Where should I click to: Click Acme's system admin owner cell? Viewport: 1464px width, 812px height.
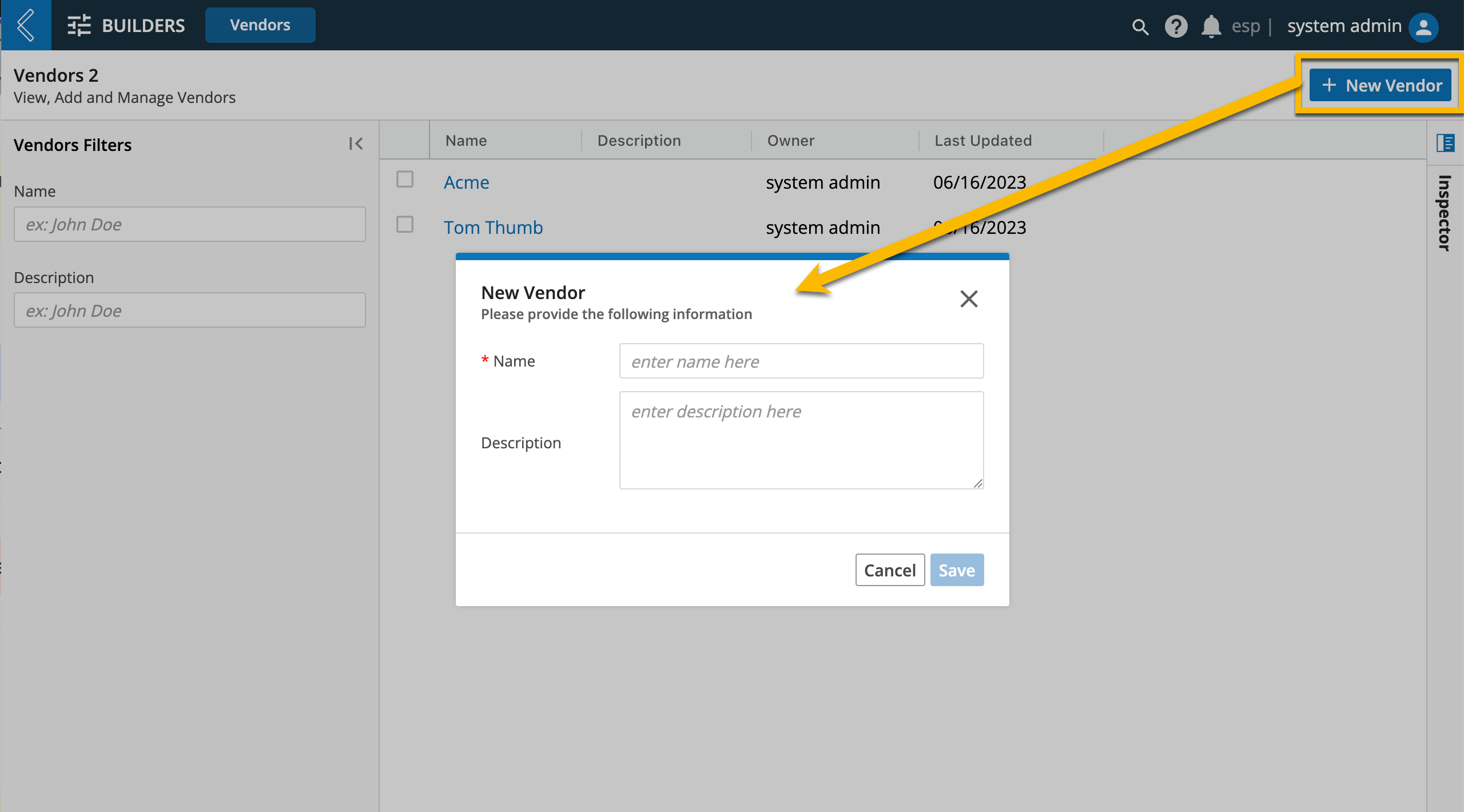[822, 182]
